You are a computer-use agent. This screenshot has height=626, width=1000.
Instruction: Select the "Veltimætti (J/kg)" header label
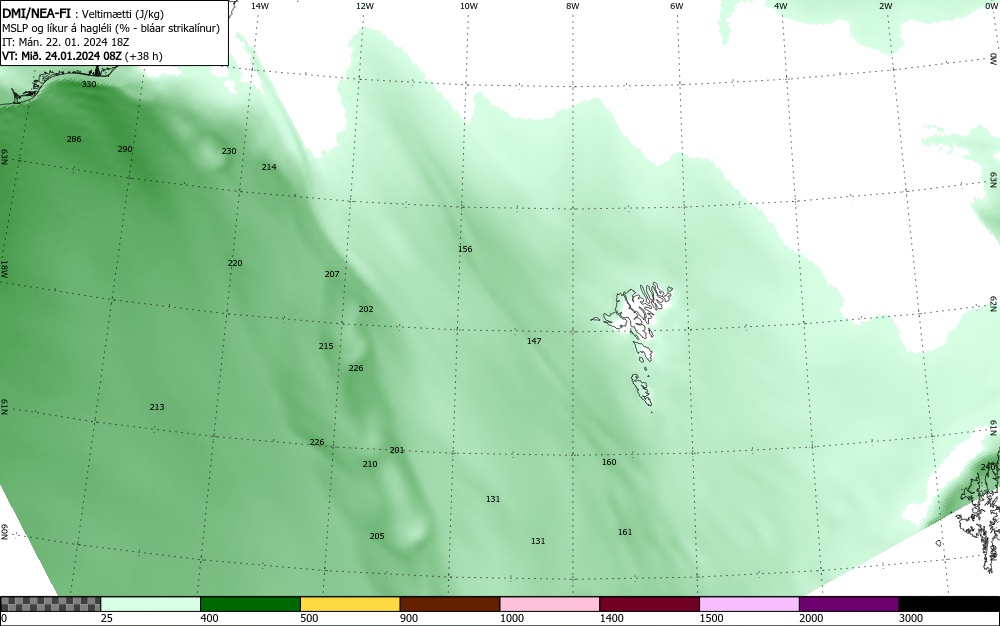coord(122,15)
